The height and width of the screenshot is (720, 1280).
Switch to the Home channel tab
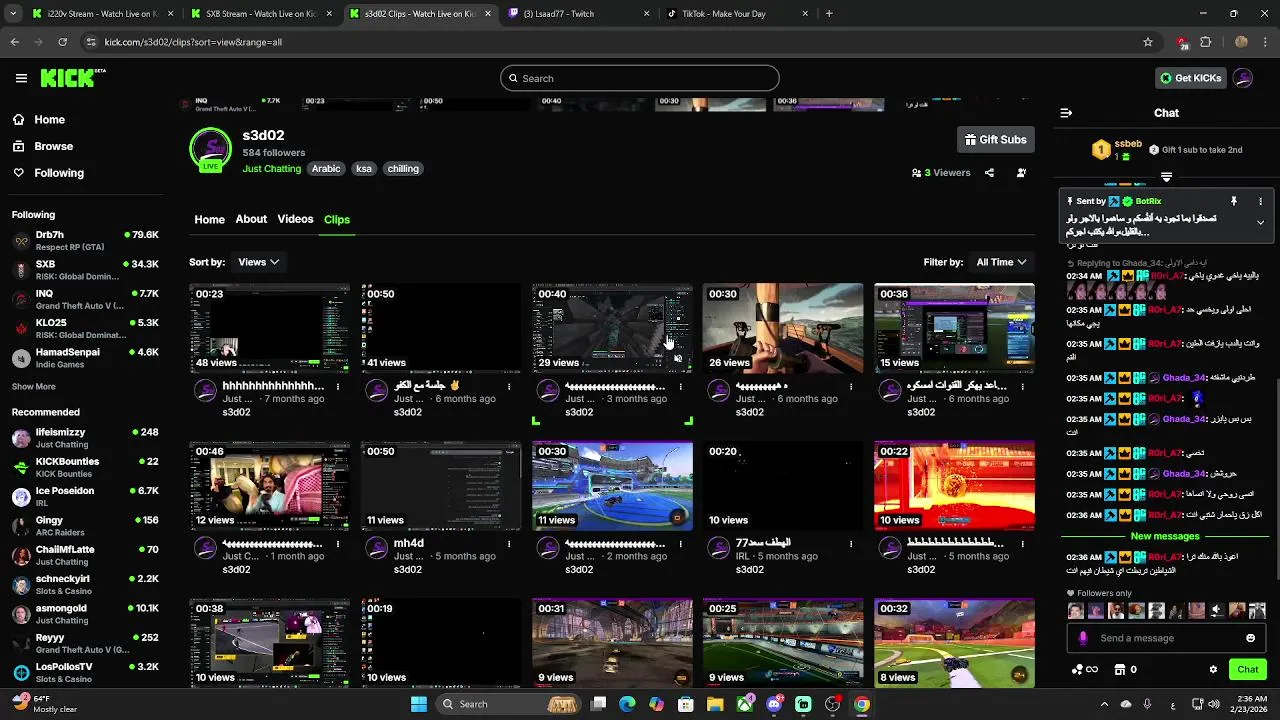click(x=209, y=219)
